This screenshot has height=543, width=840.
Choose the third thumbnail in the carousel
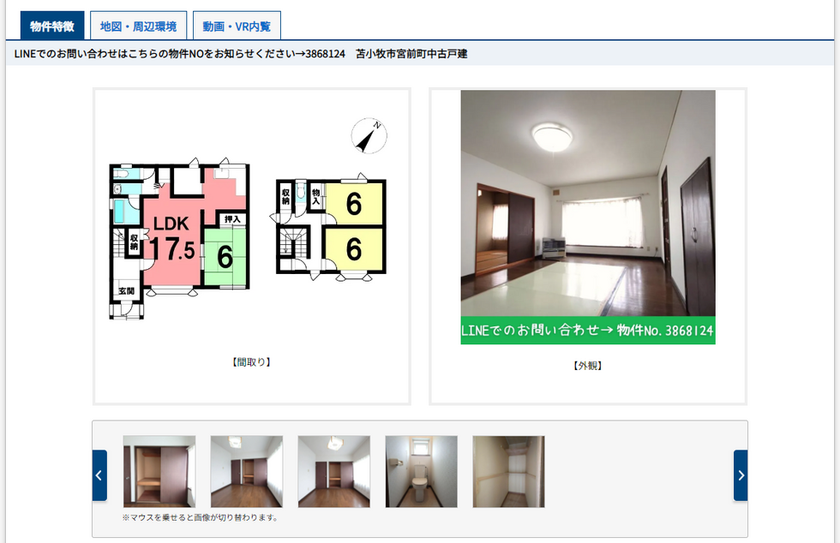[334, 471]
